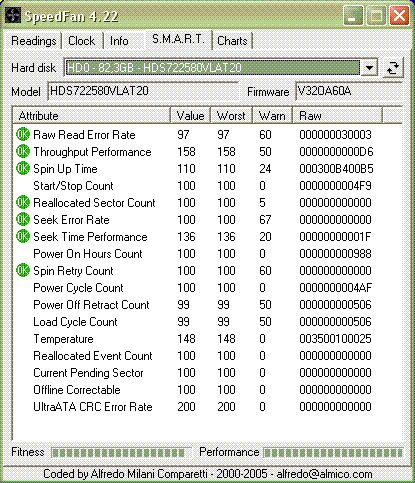This screenshot has height=483, width=415.
Task: Click OK icon beside Raw Read Error Rate
Action: (x=23, y=135)
